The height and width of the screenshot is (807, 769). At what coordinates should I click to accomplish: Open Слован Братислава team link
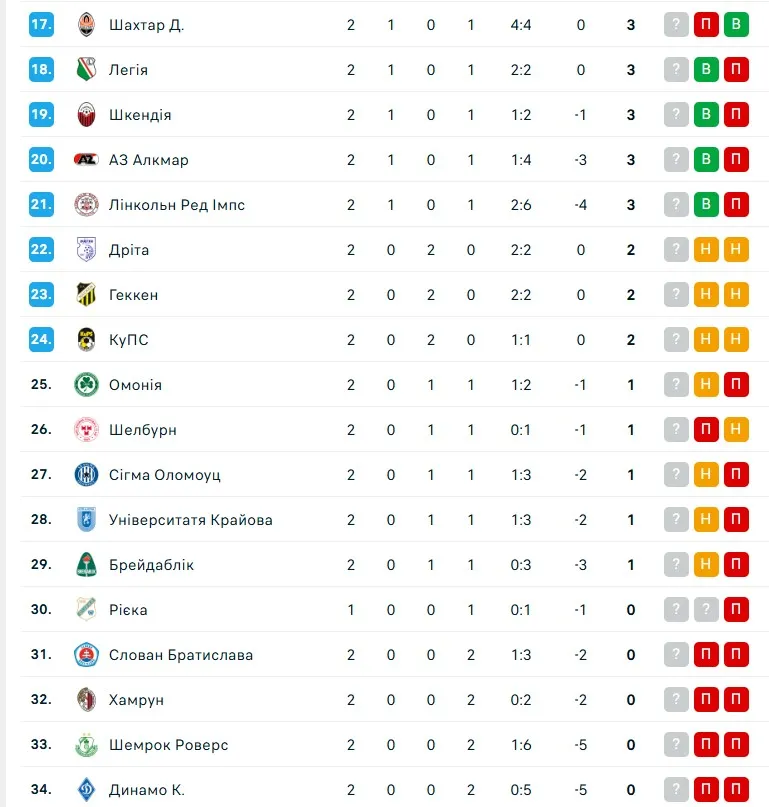(180, 655)
